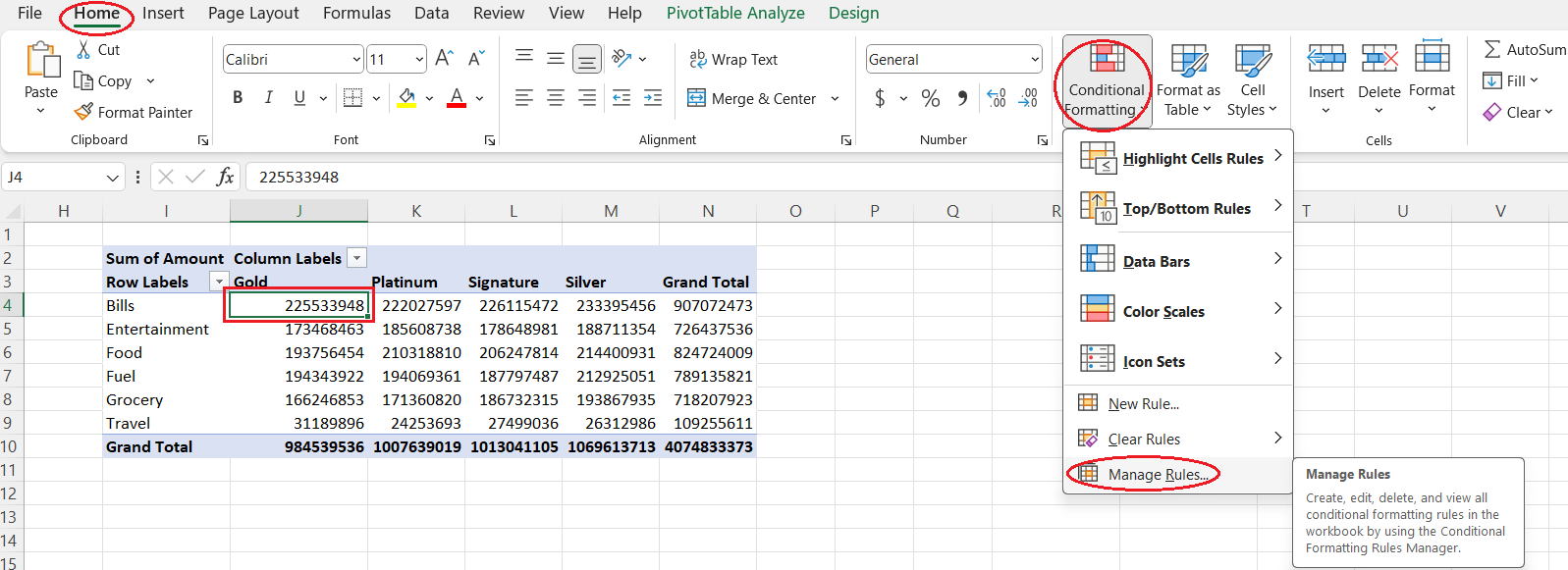
Task: Open the Format cells menu
Action: coord(1432,78)
